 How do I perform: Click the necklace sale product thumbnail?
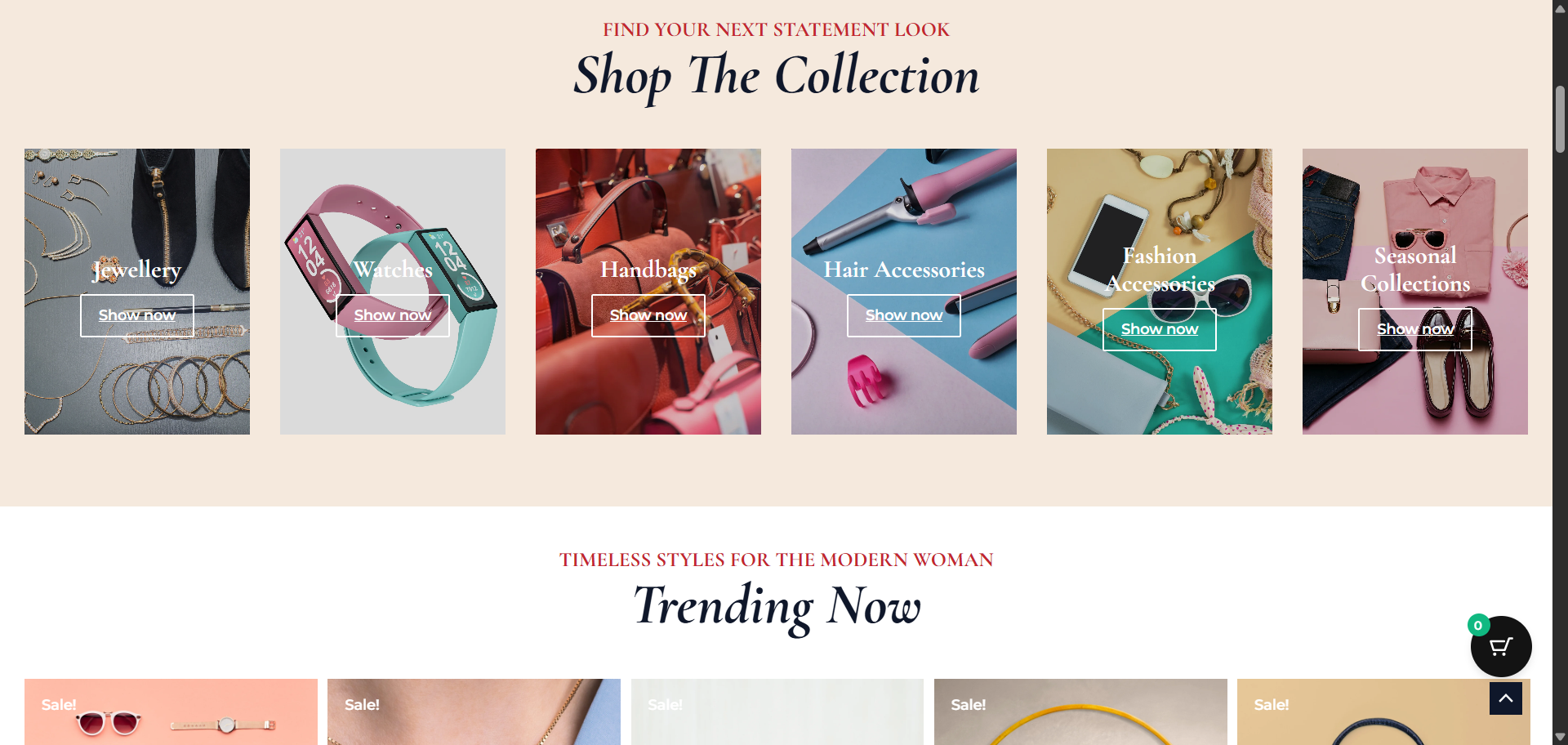pos(474,712)
